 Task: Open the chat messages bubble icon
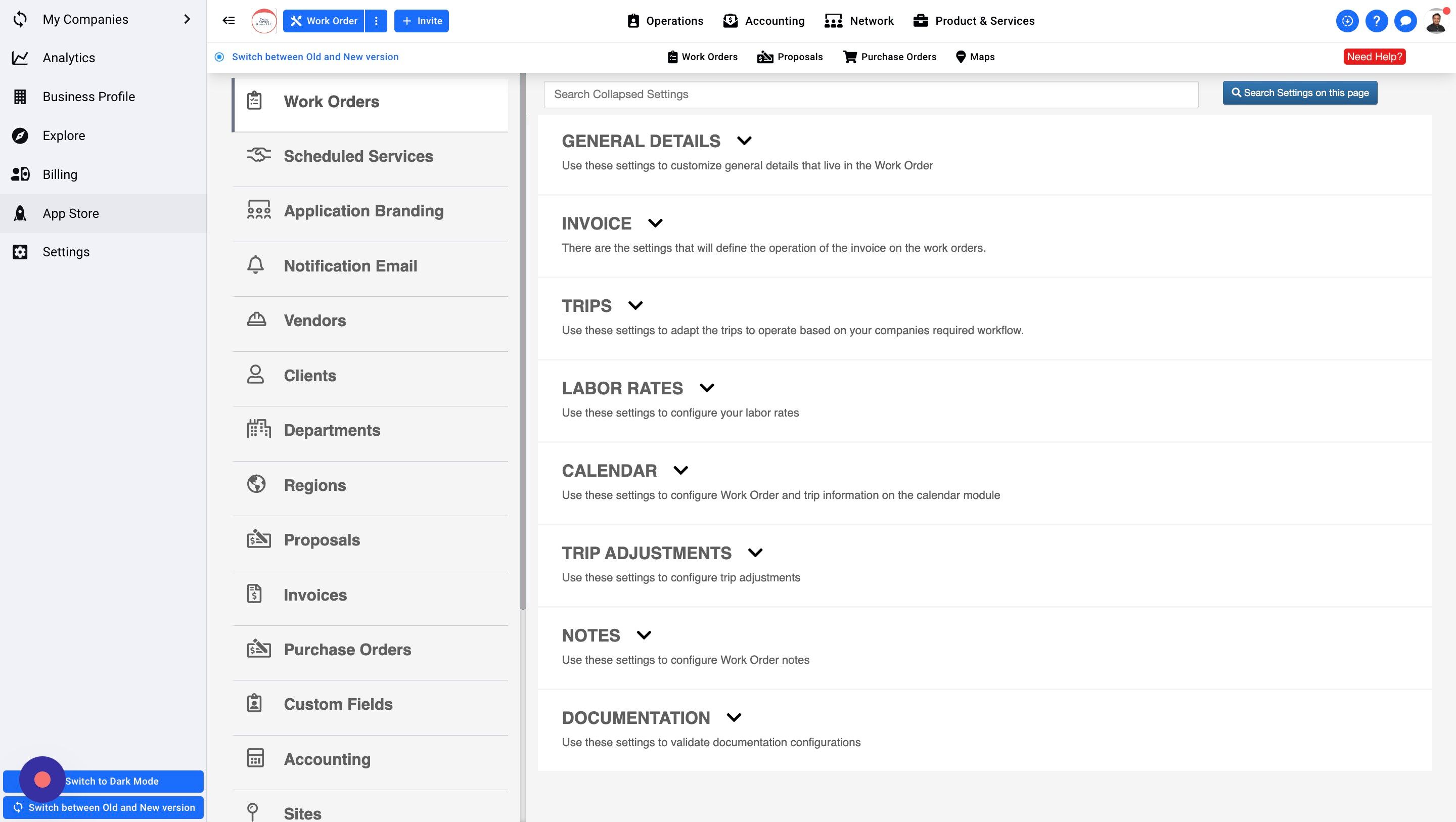click(1405, 21)
